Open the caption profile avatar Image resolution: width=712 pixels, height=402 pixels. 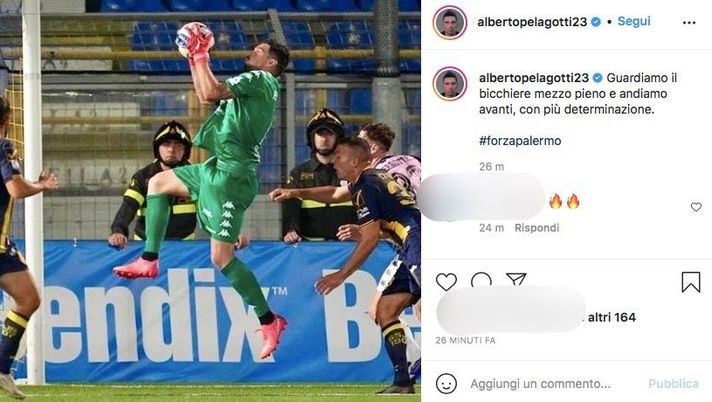pyautogui.click(x=450, y=84)
